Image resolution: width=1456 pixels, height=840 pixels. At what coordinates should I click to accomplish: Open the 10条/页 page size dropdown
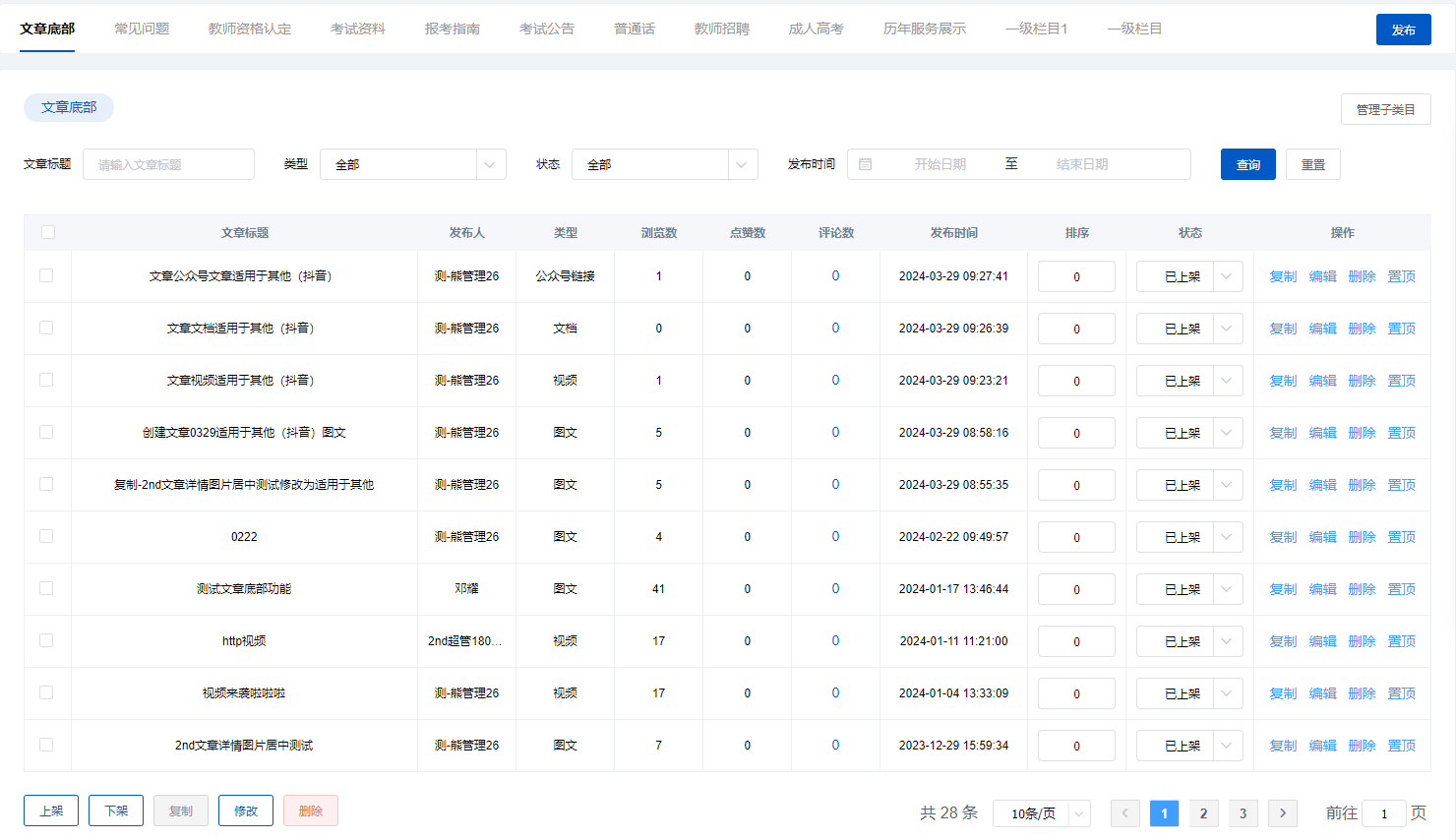click(1041, 813)
